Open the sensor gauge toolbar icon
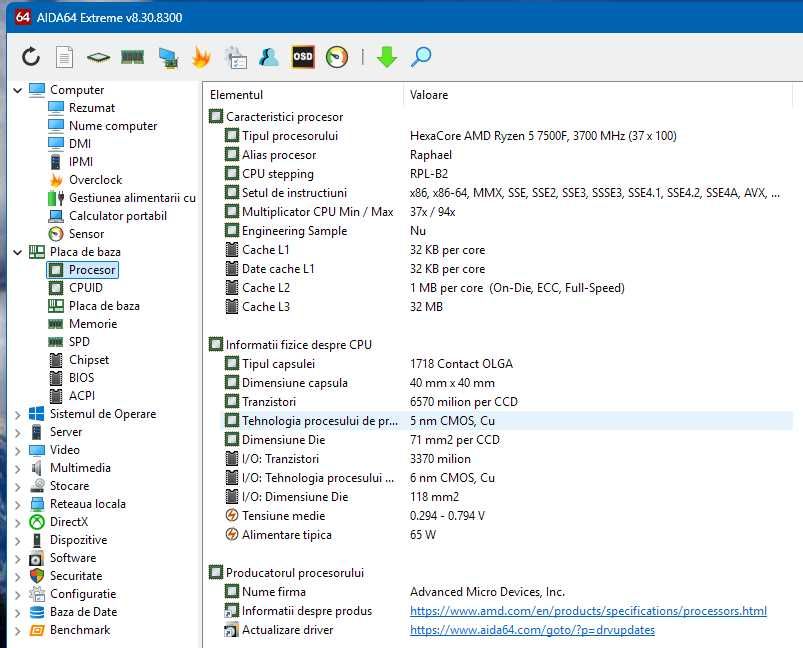Viewport: 803px width, 648px height. [336, 57]
